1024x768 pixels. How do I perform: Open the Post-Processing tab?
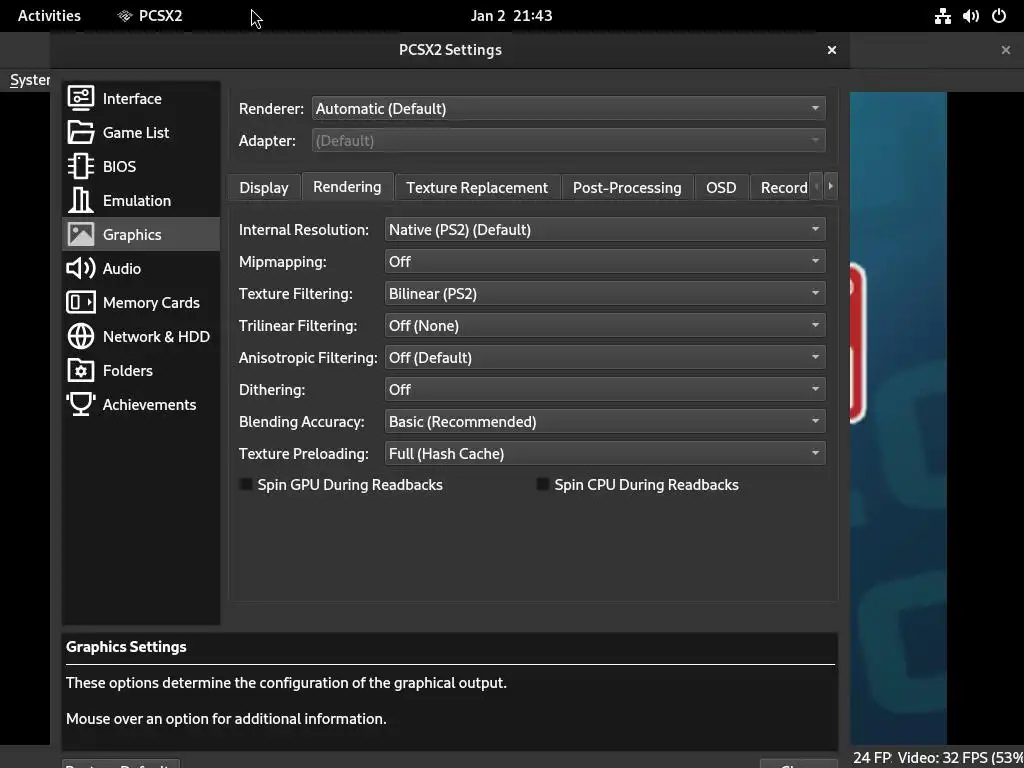(x=627, y=187)
